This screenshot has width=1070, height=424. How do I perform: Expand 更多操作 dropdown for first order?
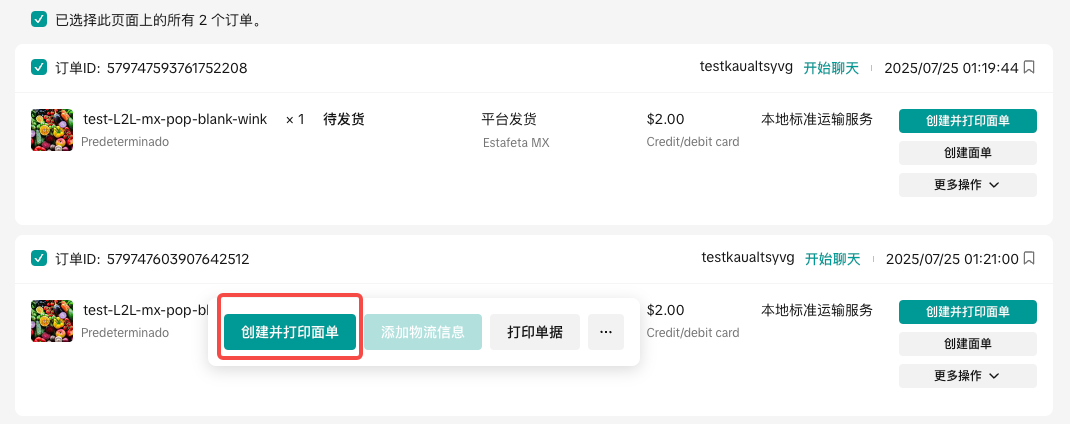click(967, 185)
